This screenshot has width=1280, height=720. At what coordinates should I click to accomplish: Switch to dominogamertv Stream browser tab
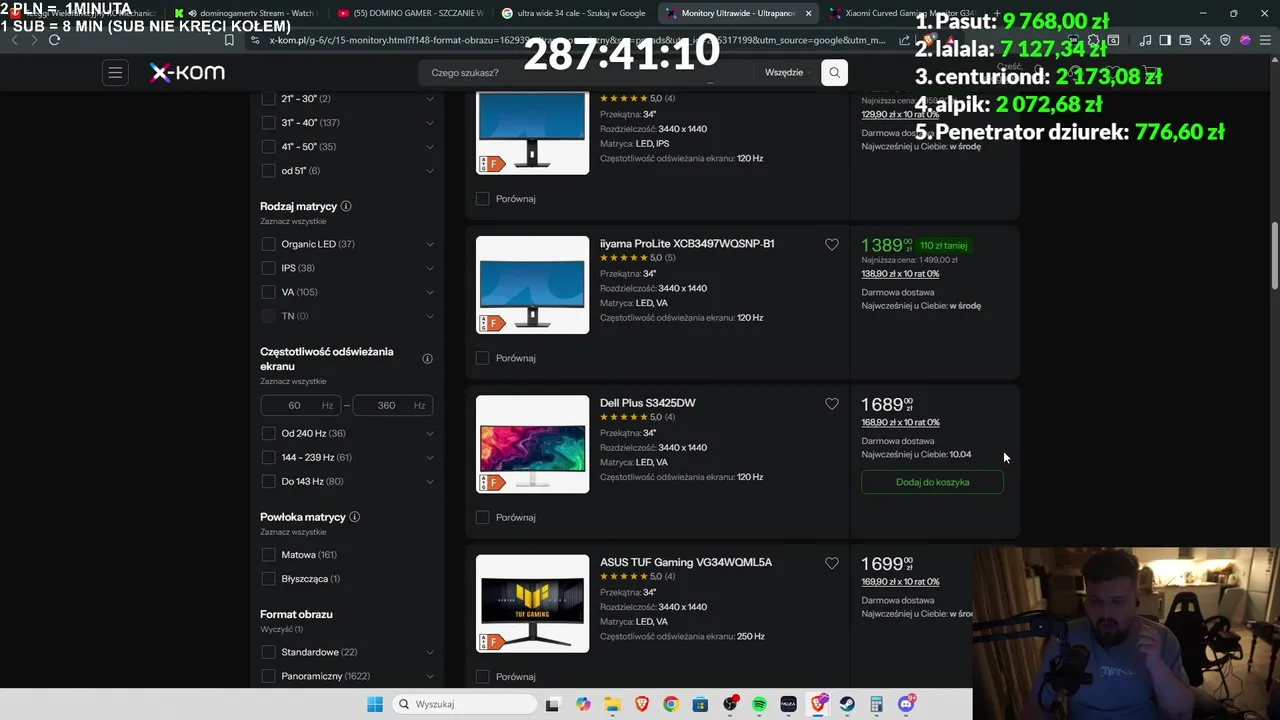[x=246, y=13]
